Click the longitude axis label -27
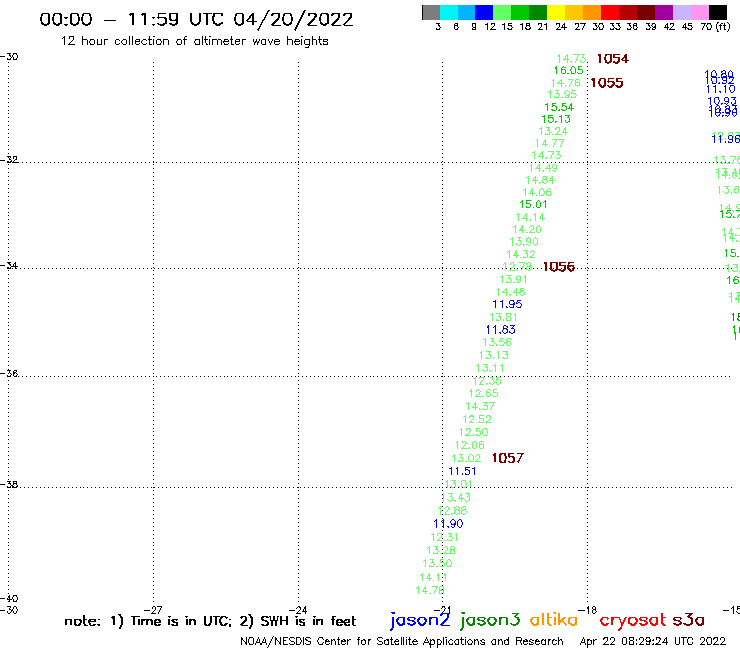Viewport: 740px width, 650px height. pos(153,610)
